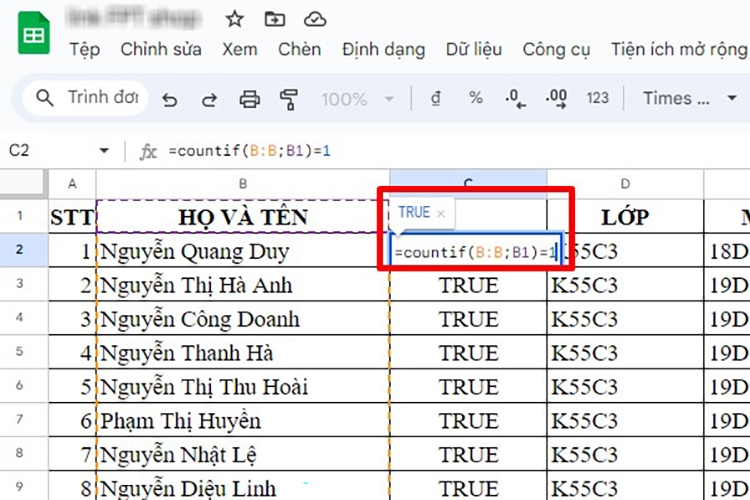
Task: Select cell Nguyễn Thị Thu Hoài
Action: point(243,387)
